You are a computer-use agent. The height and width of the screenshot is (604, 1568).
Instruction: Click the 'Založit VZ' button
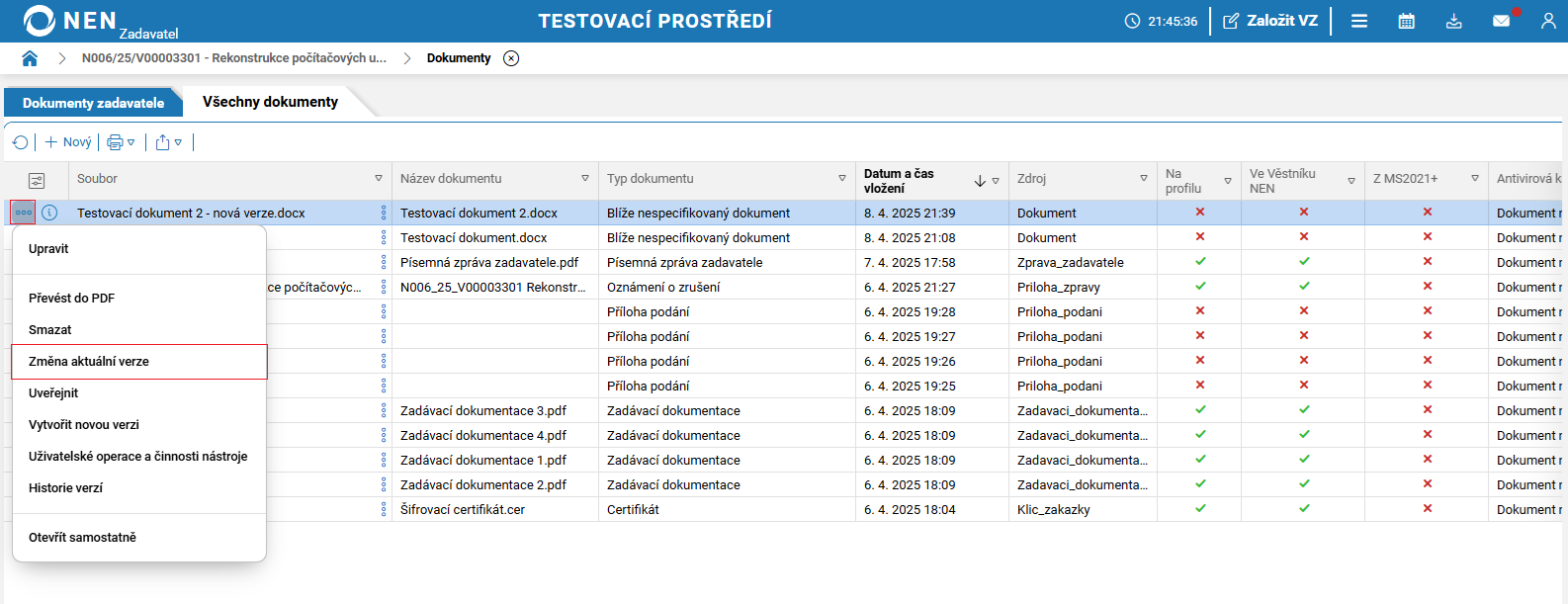pyautogui.click(x=1270, y=21)
